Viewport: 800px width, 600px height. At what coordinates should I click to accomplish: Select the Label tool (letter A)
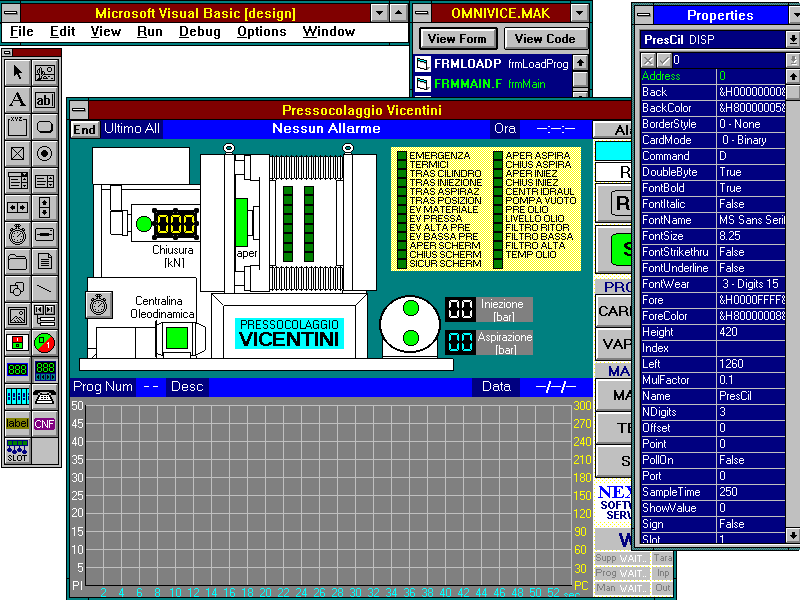point(17,99)
